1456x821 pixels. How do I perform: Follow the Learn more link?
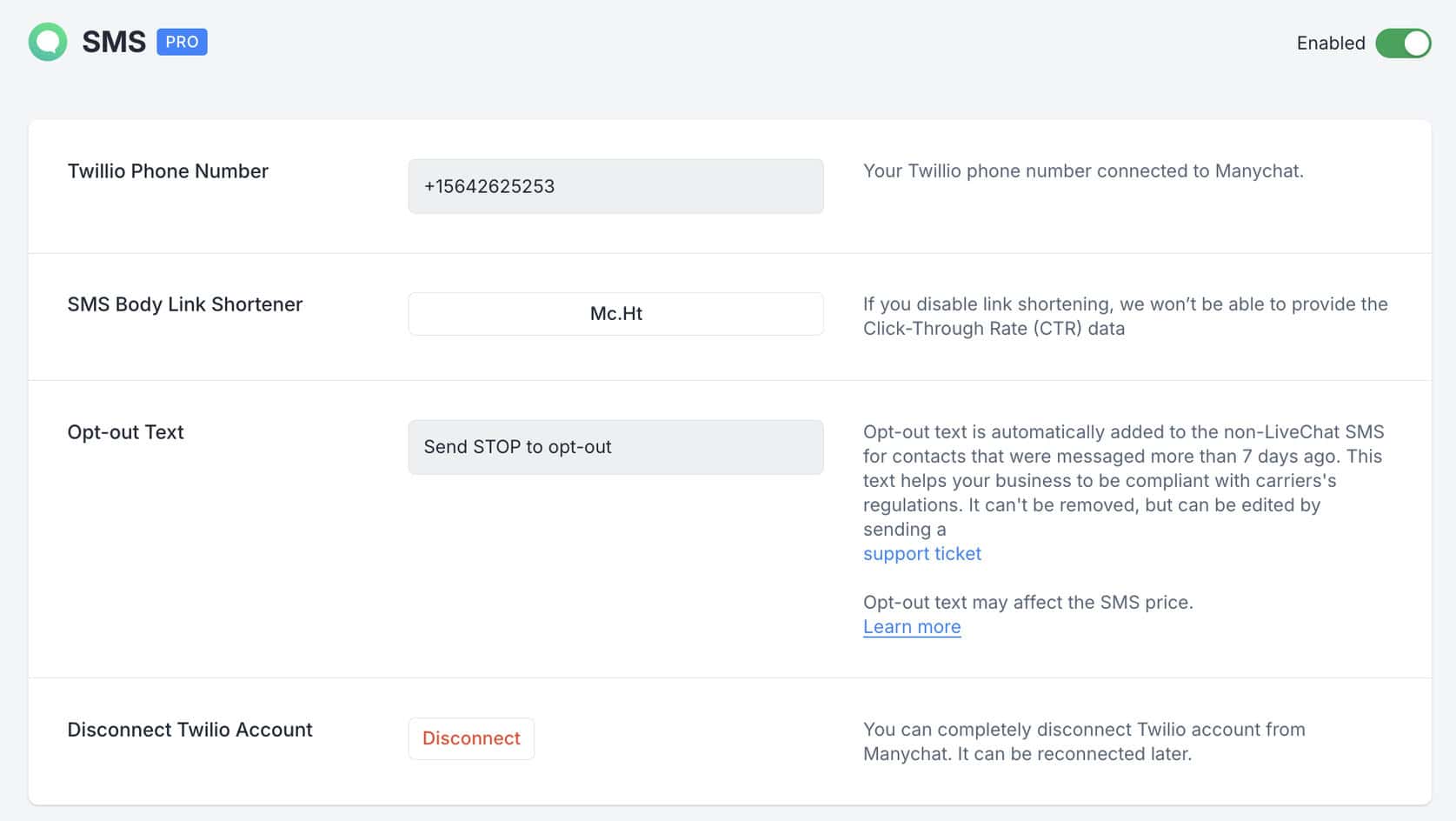[x=911, y=627]
